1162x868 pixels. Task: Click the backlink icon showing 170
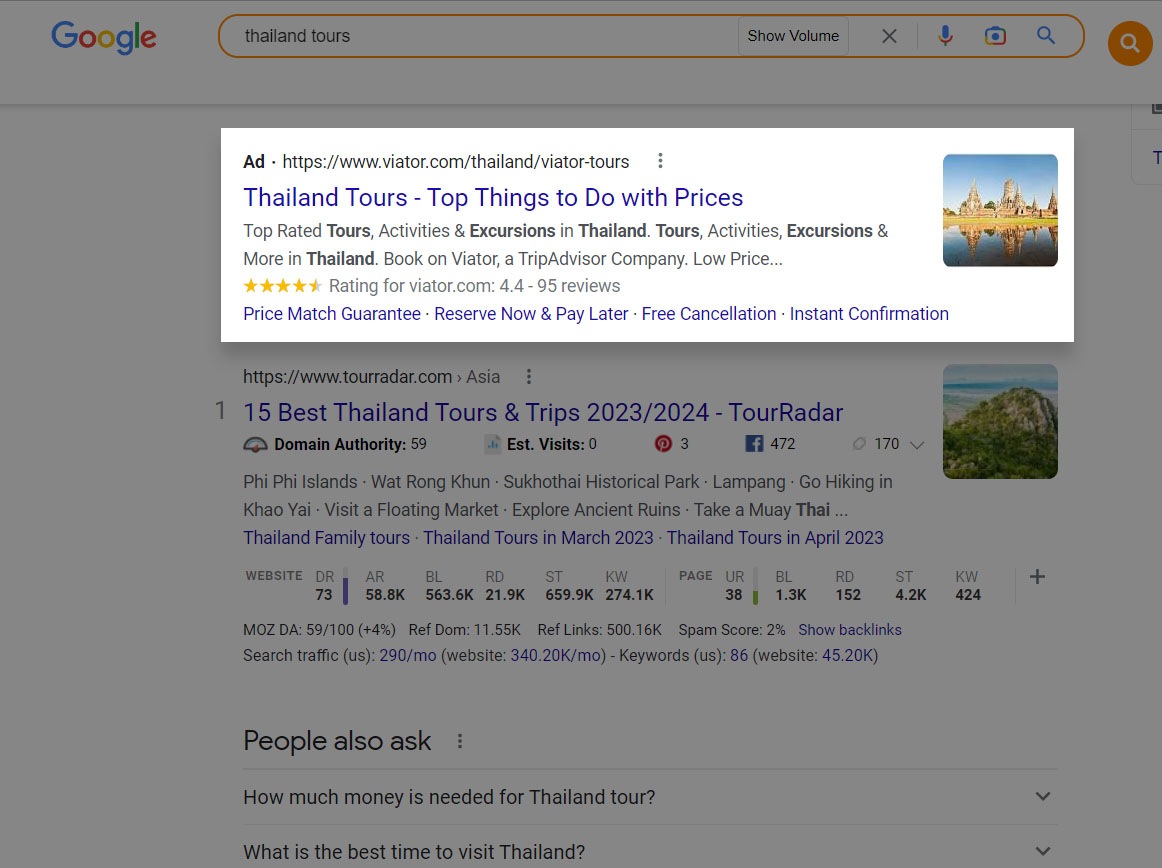pyautogui.click(x=858, y=443)
